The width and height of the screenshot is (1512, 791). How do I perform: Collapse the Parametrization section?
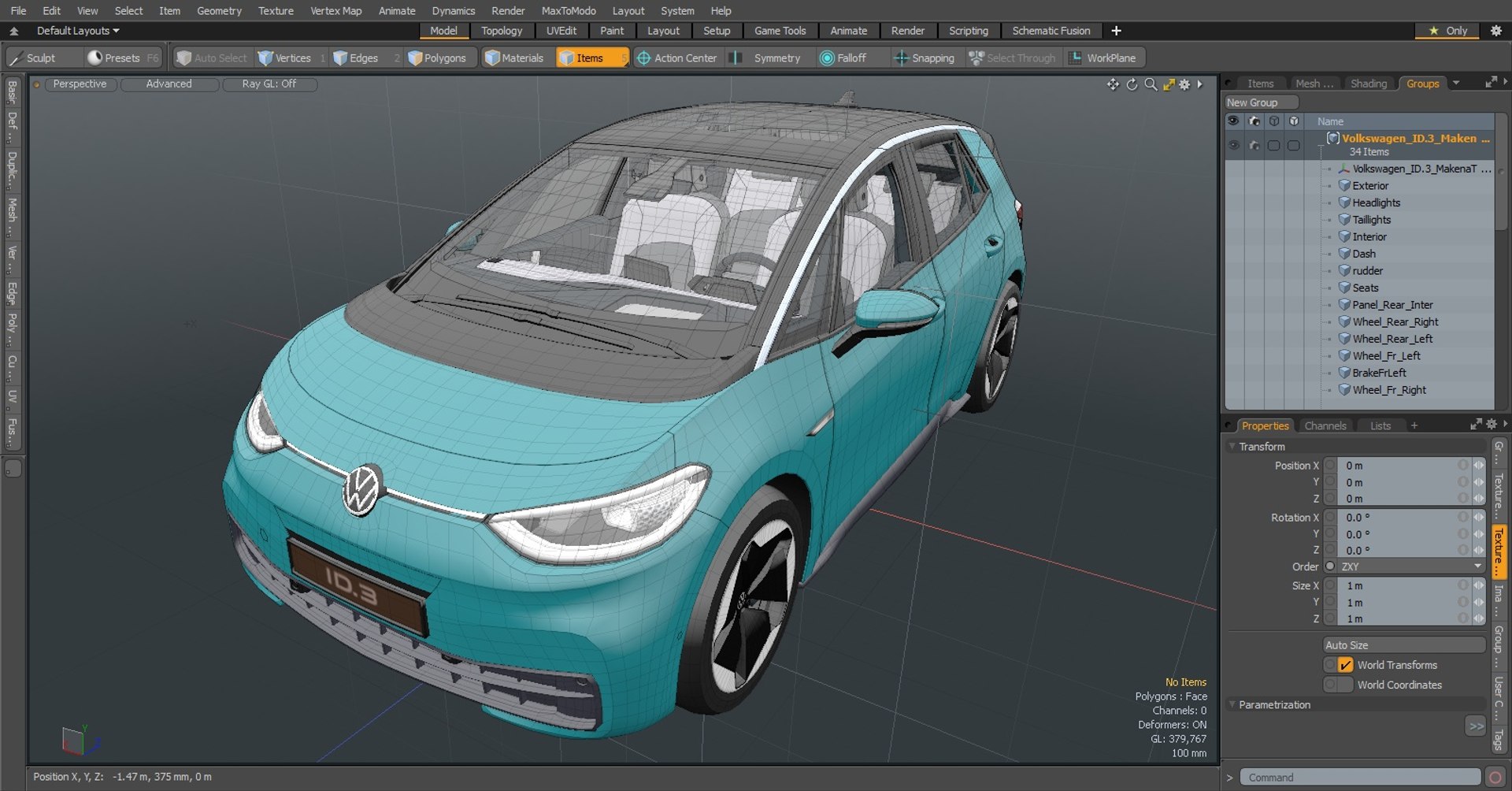coord(1232,705)
